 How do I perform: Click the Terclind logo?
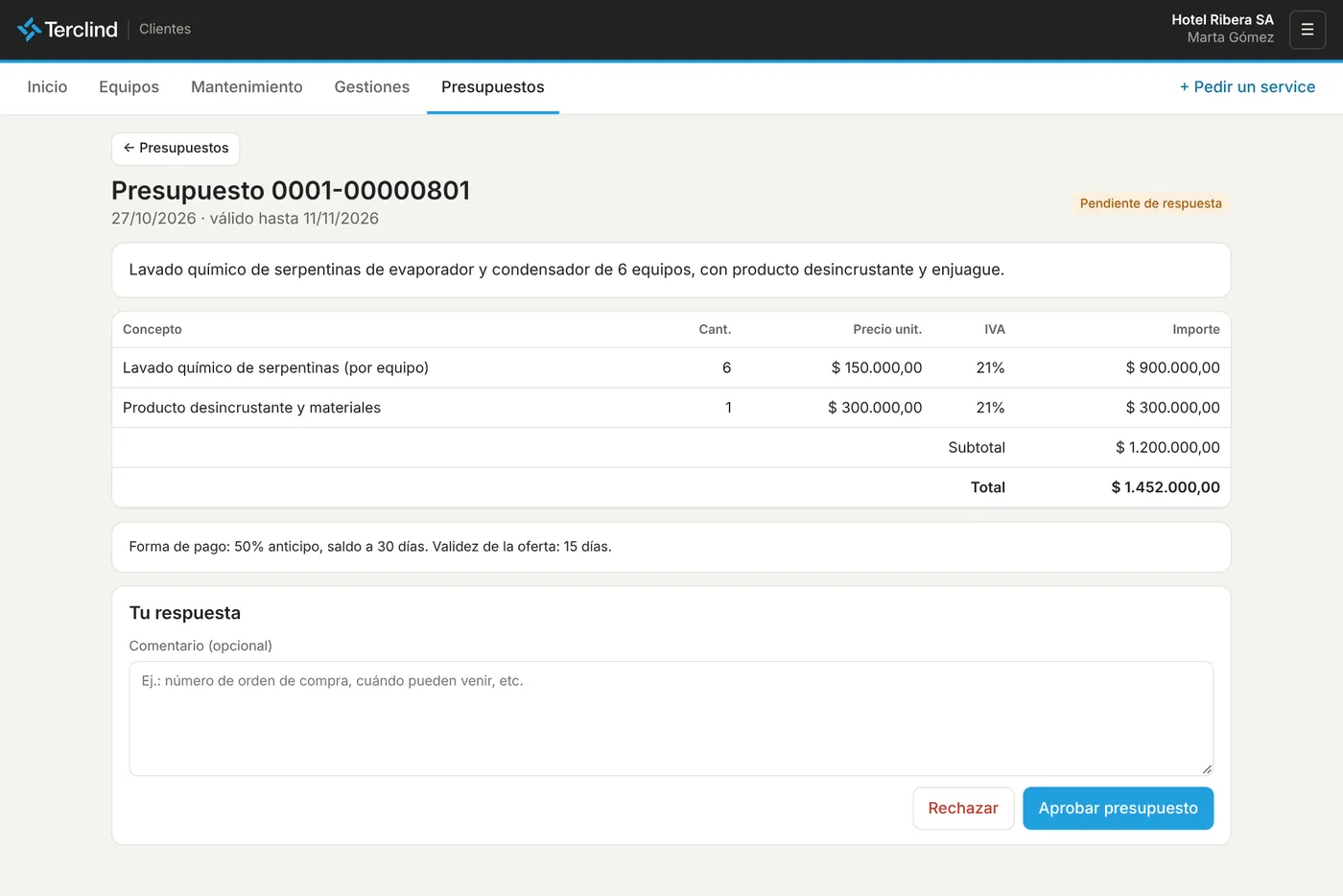tap(67, 30)
